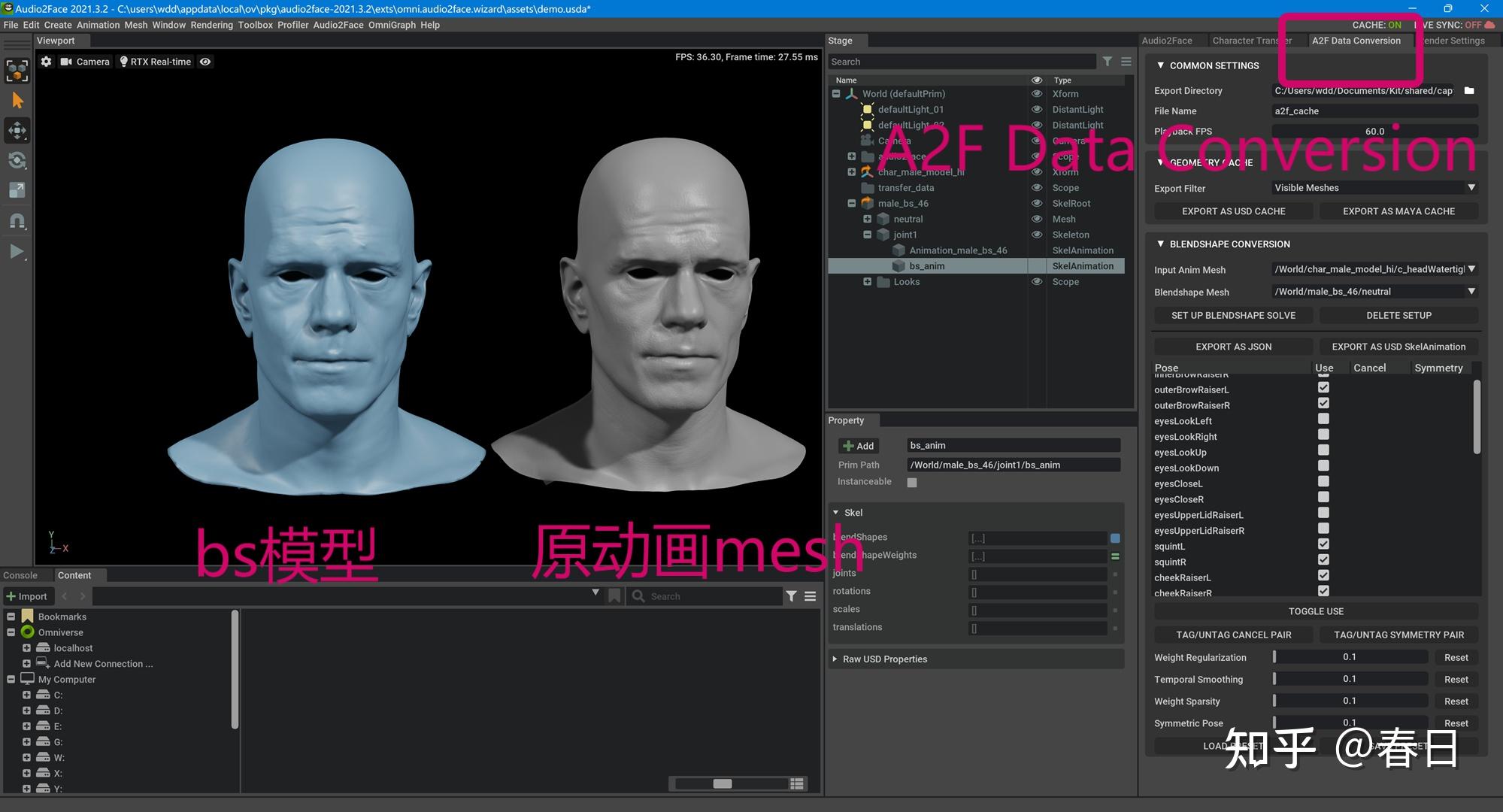Image resolution: width=1503 pixels, height=812 pixels.
Task: Select the Move tool in the left toolbar
Action: (x=17, y=130)
